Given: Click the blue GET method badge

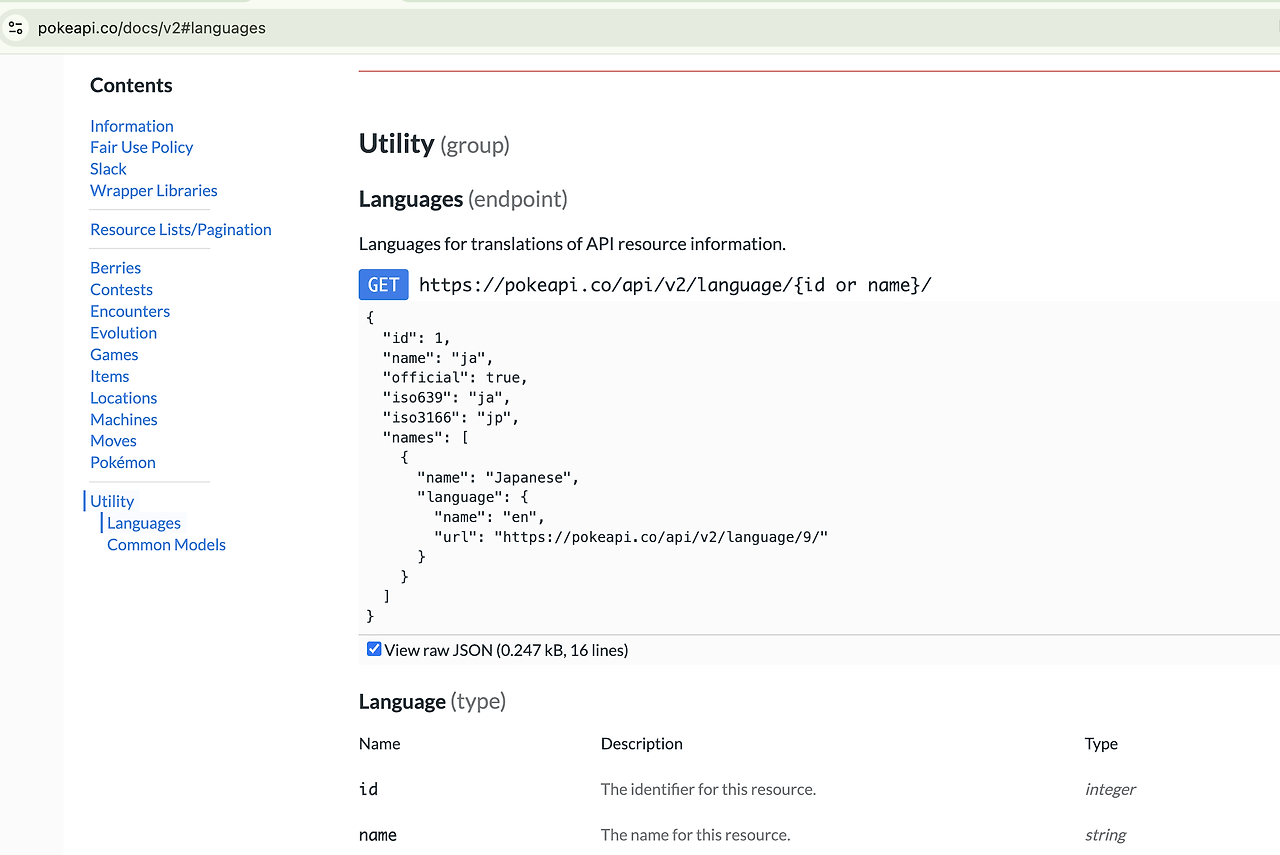Looking at the screenshot, I should [383, 285].
